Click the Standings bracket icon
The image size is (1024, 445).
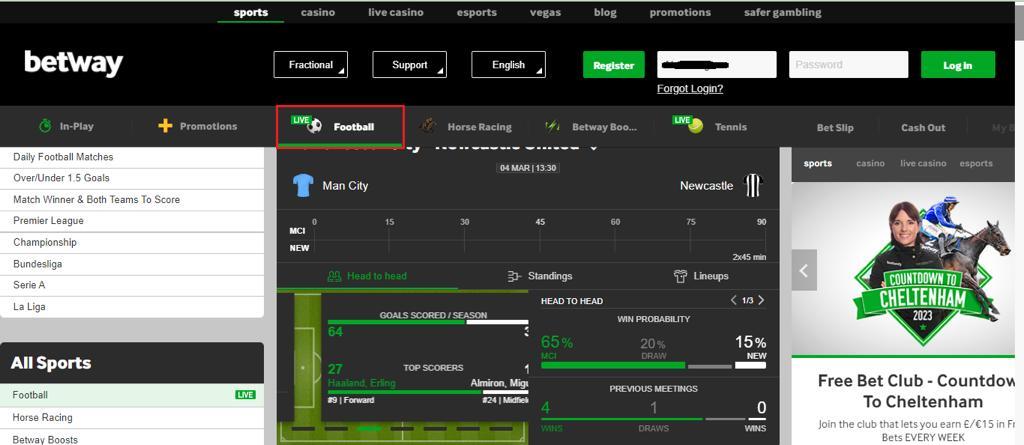[x=515, y=276]
